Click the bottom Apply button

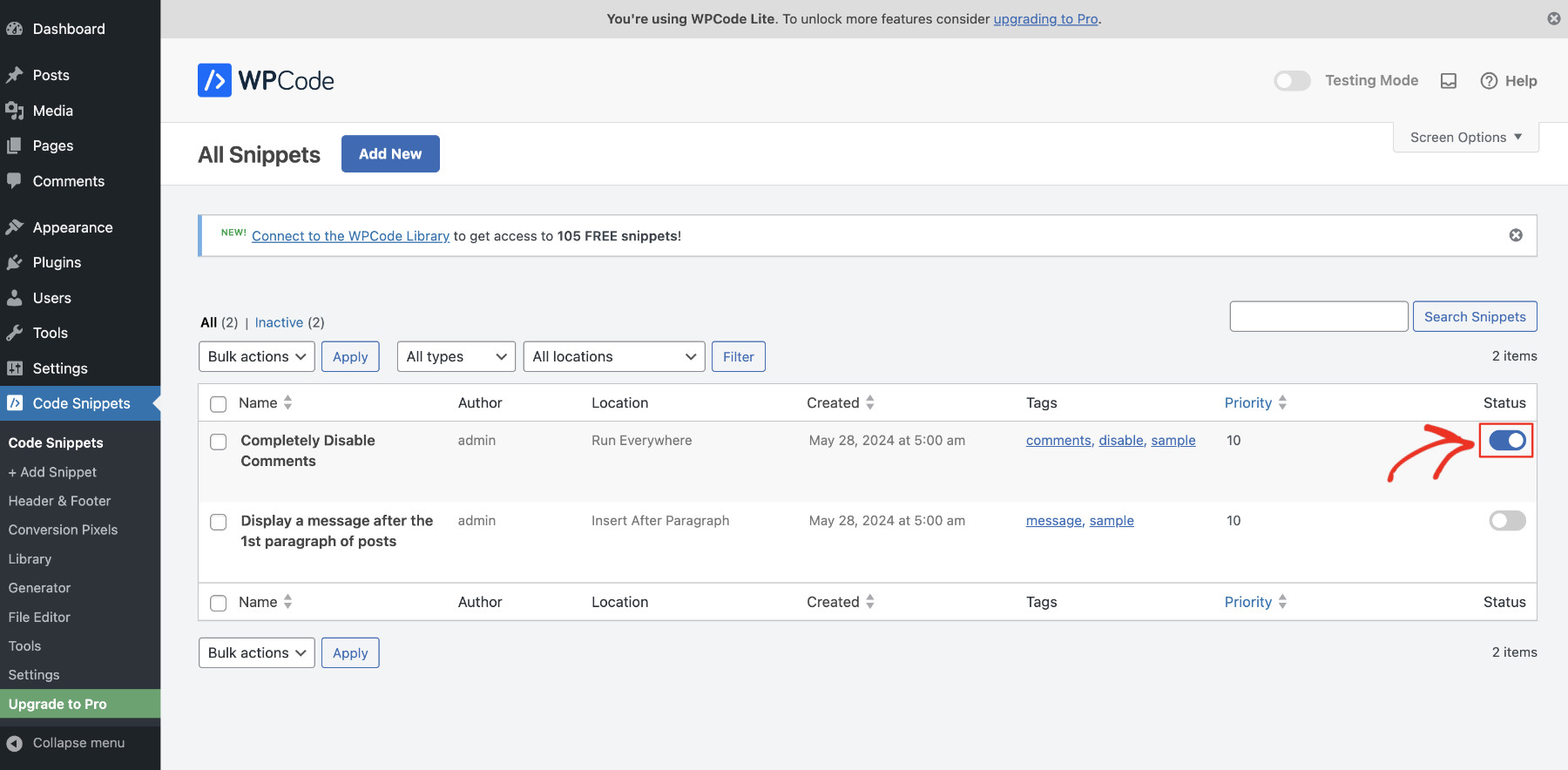[350, 652]
